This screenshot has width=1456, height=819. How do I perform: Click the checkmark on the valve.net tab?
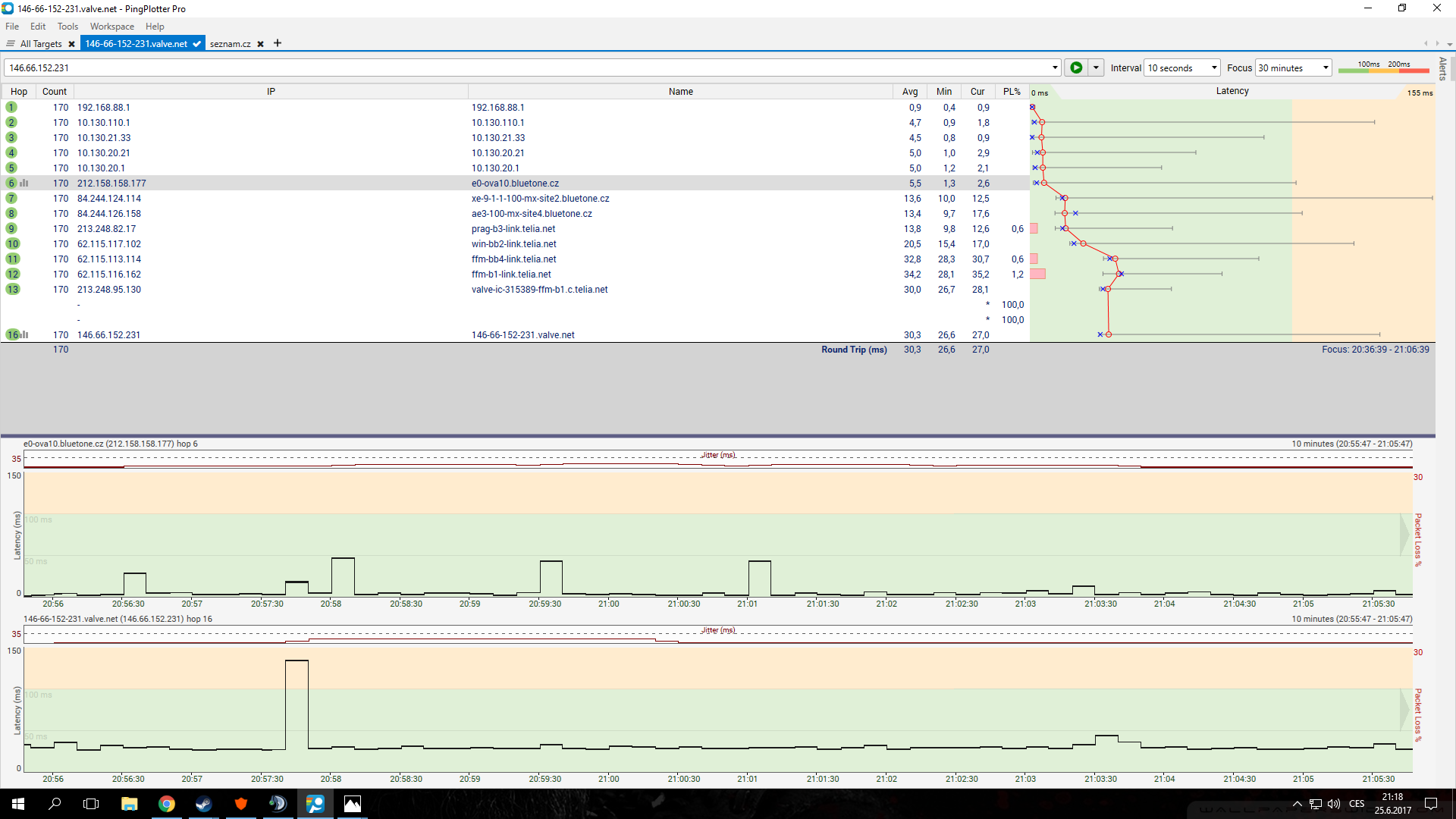196,44
